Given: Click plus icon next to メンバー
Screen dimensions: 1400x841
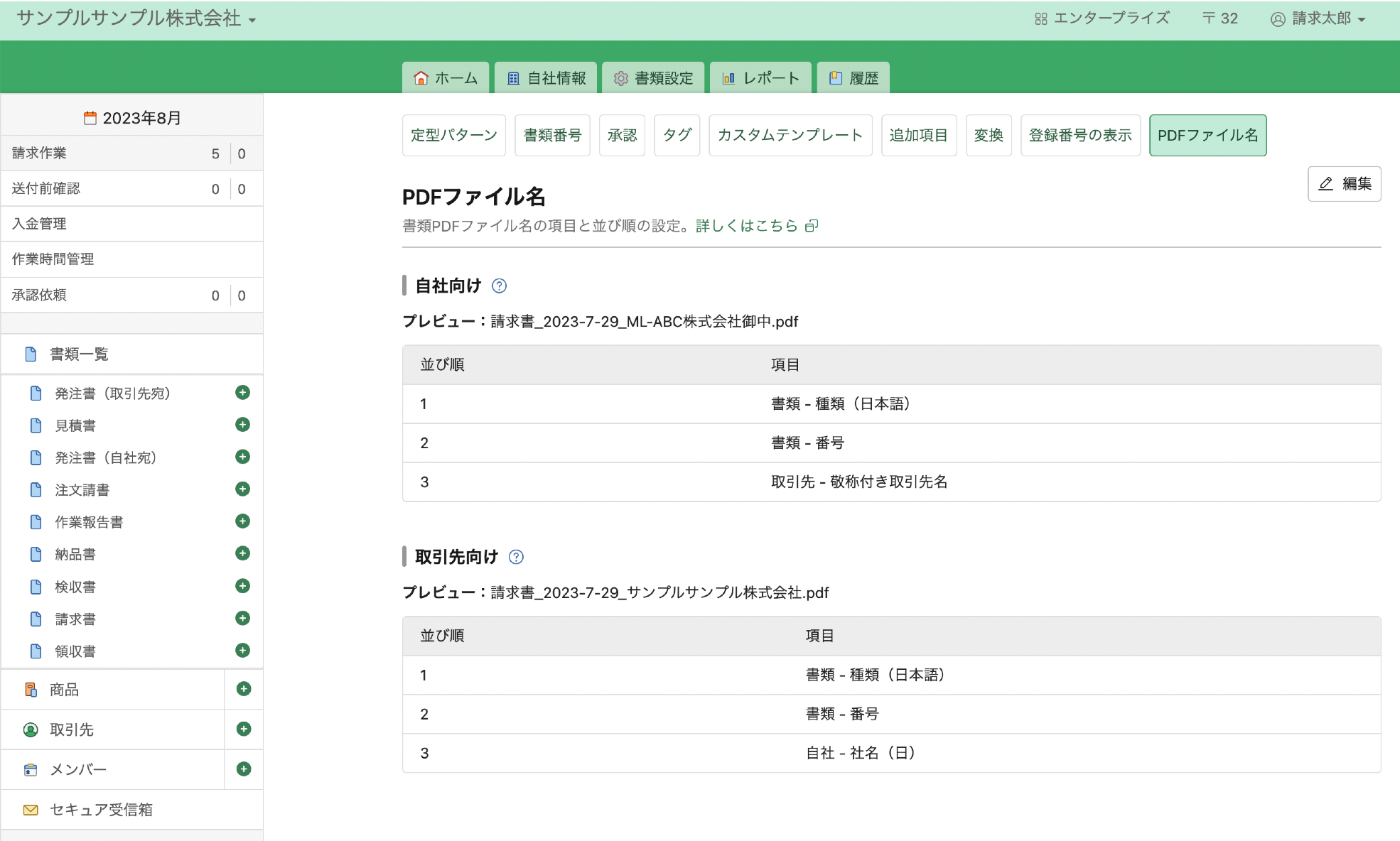Looking at the screenshot, I should pos(243,769).
